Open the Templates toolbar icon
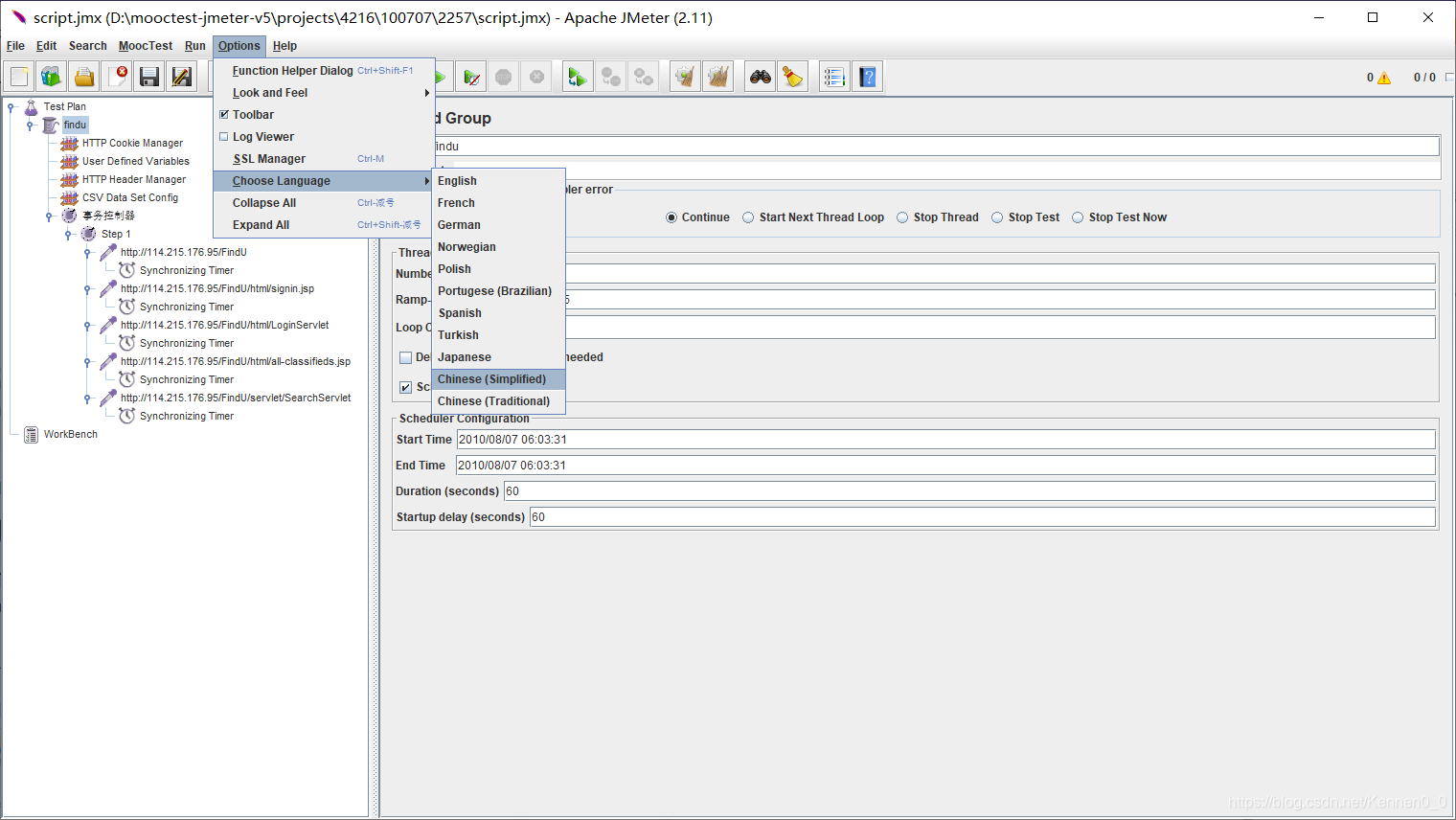 tap(52, 77)
